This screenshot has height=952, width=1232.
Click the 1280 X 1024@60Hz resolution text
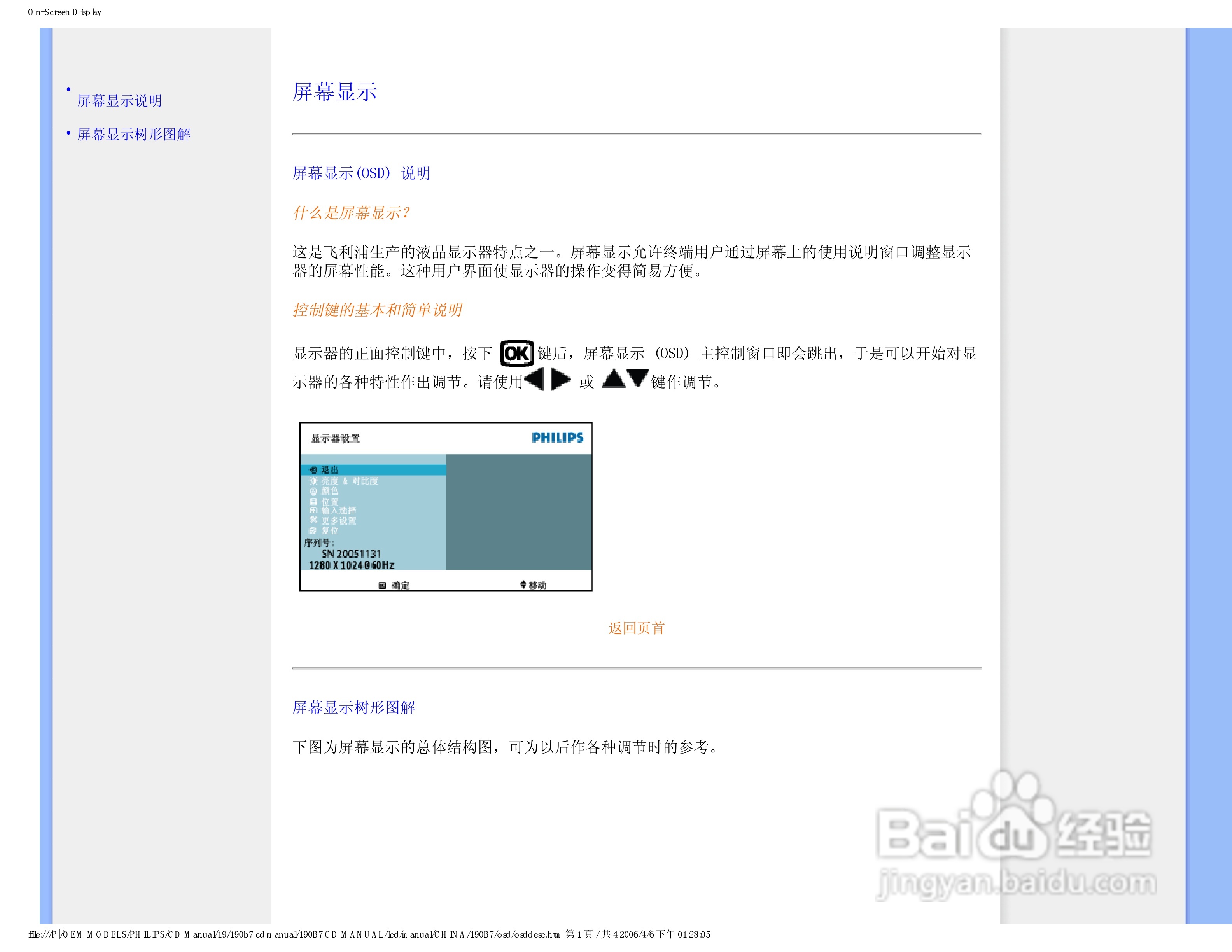pos(351,565)
